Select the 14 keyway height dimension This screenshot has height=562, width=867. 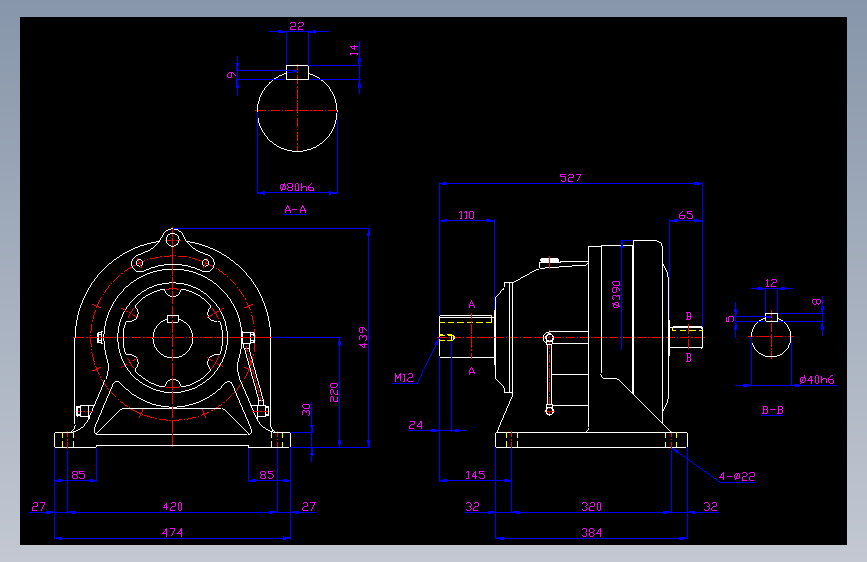354,50
